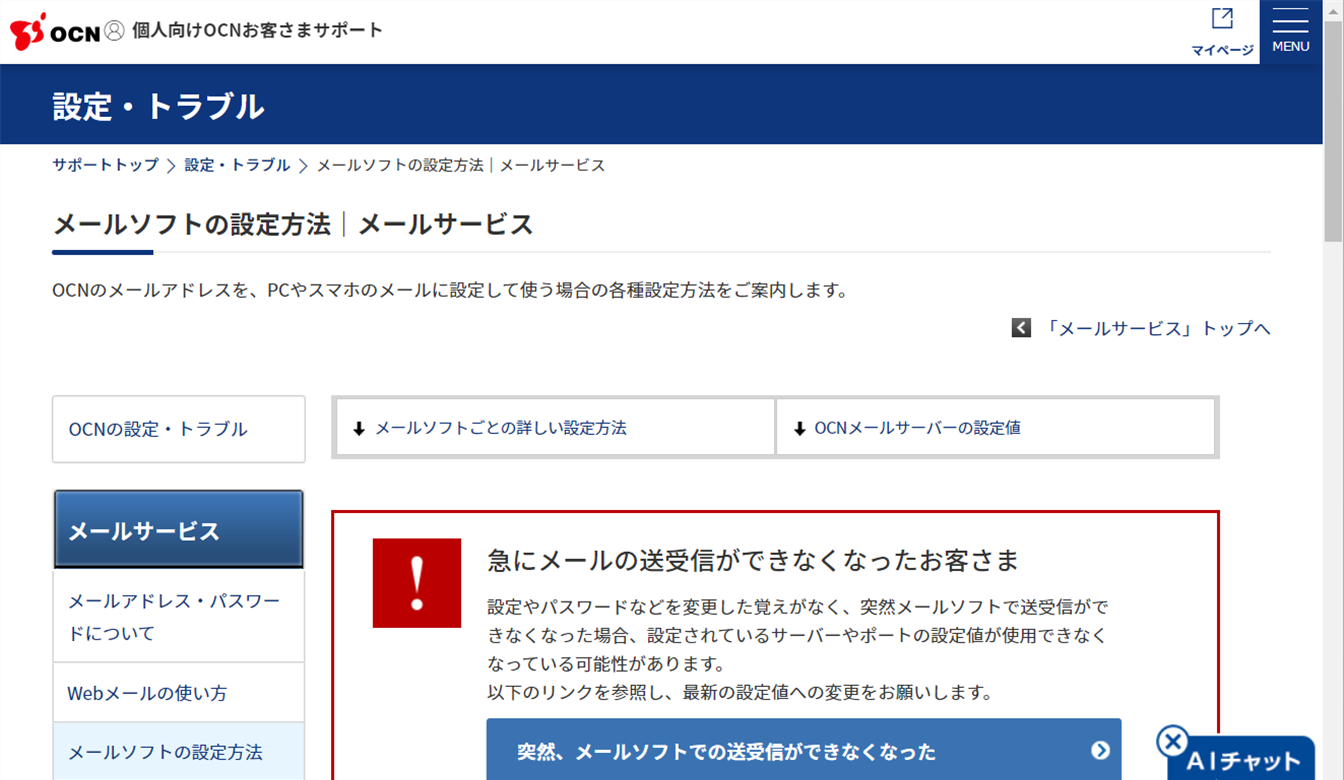This screenshot has height=780, width=1344.
Task: Jump to OCNメールサーバーの設定値 section
Action: tap(995, 428)
